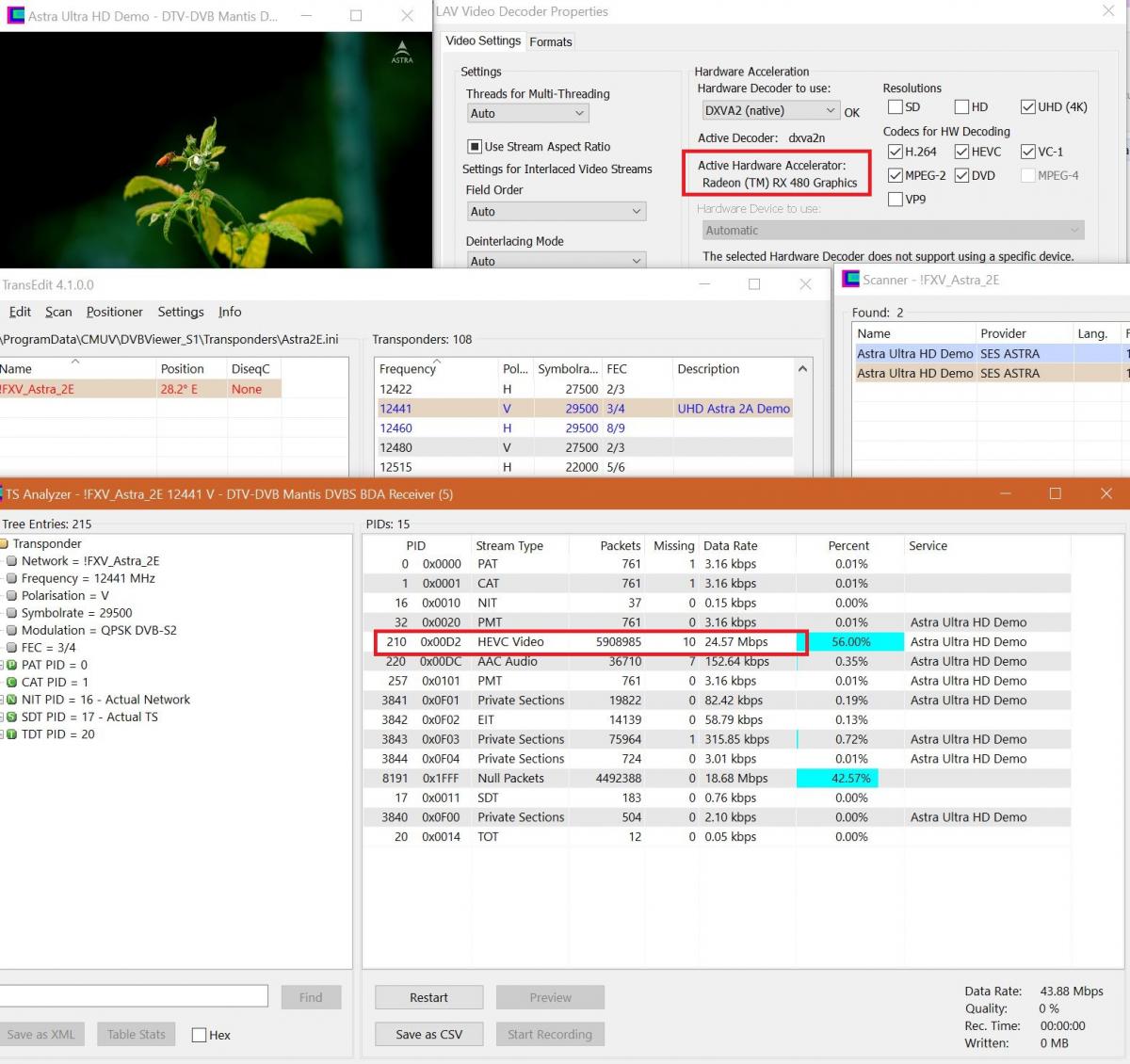
Task: Click the 56.00% percent bar for HEVC Video
Action: click(x=850, y=642)
